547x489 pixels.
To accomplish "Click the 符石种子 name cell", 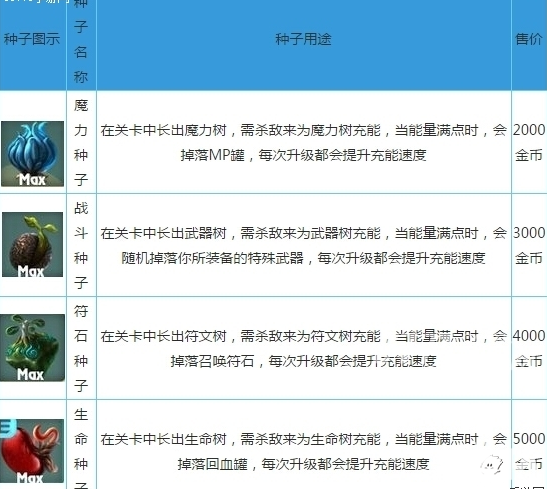I will [x=81, y=348].
